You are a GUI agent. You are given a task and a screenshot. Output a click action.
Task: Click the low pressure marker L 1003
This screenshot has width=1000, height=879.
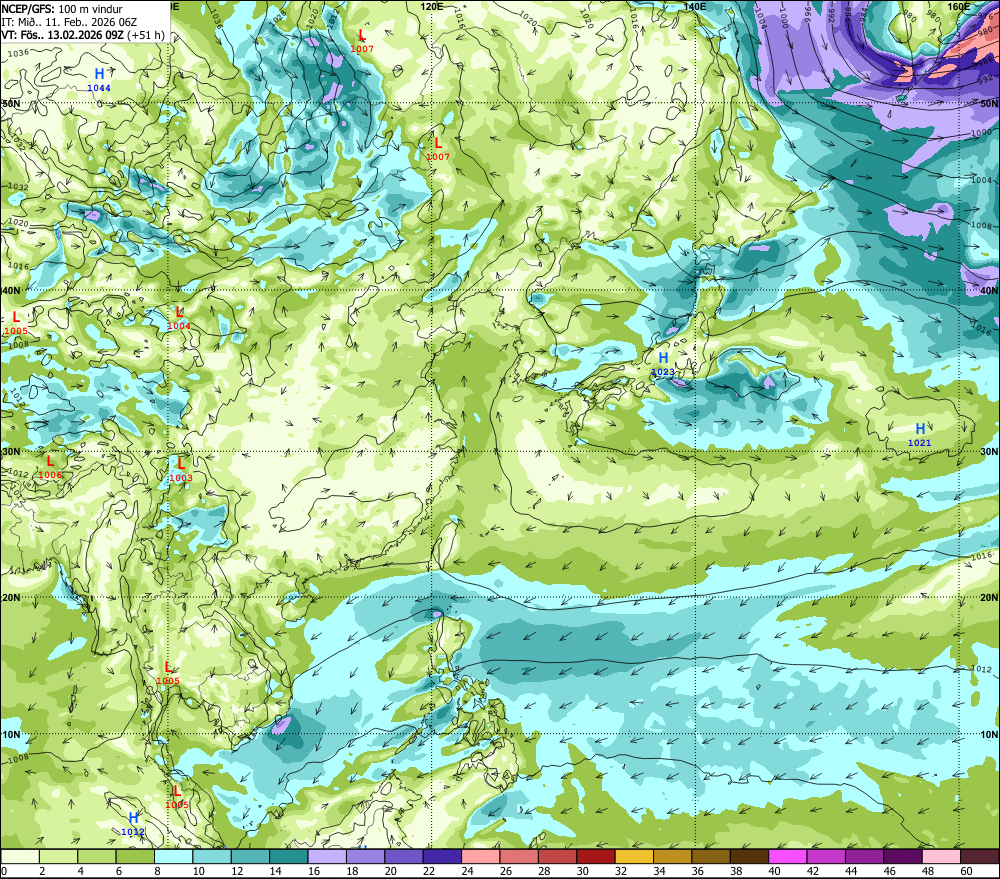pos(181,470)
